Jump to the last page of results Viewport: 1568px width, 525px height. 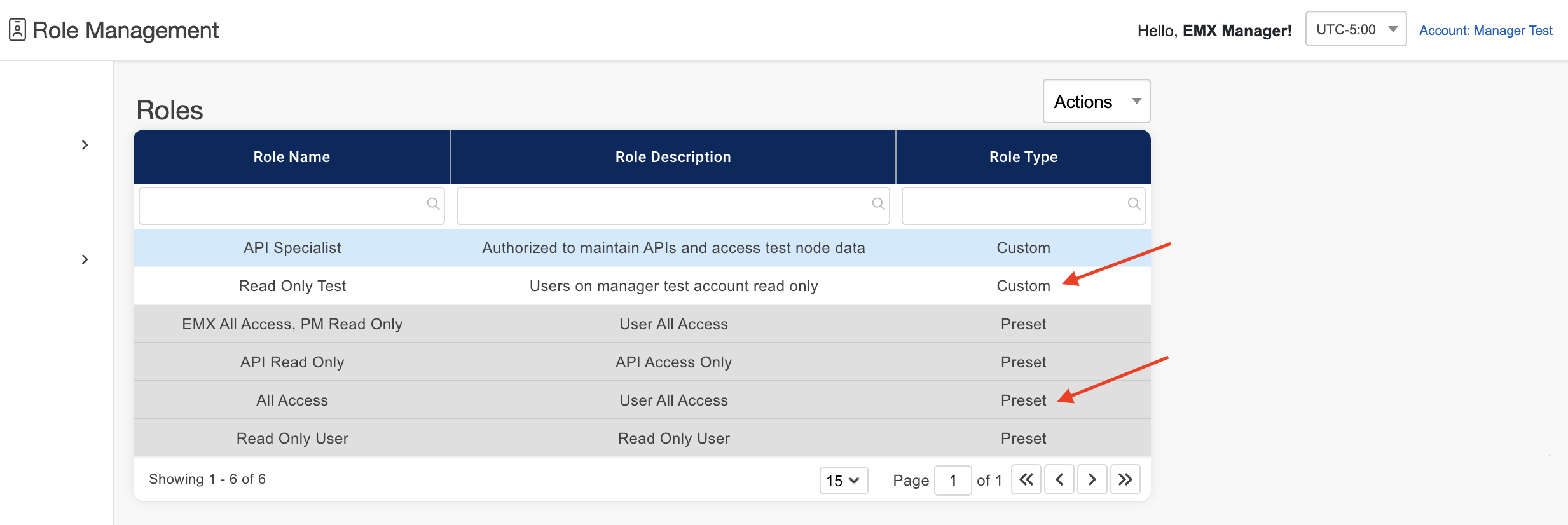[x=1125, y=479]
